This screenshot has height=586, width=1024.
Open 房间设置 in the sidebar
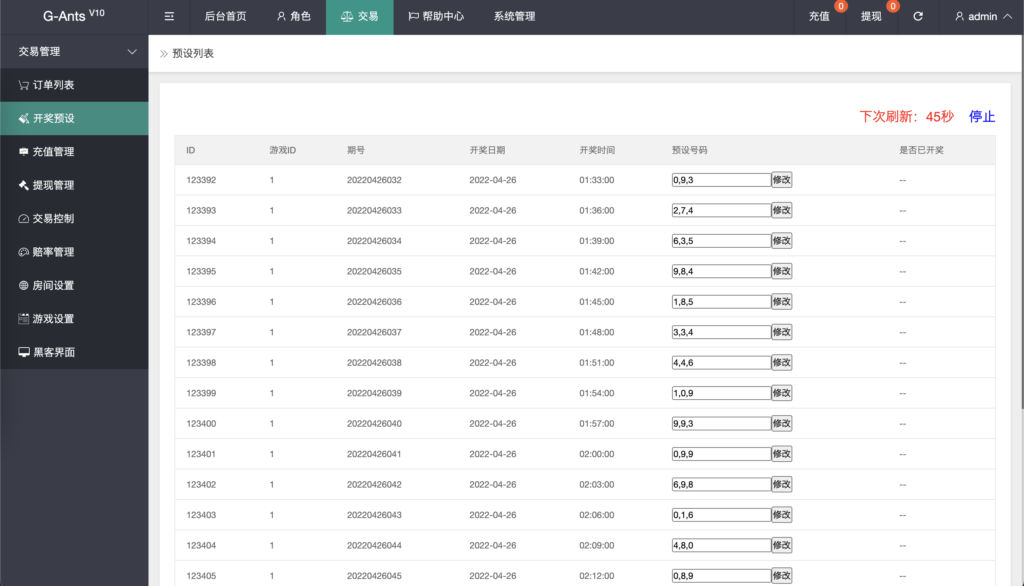53,285
